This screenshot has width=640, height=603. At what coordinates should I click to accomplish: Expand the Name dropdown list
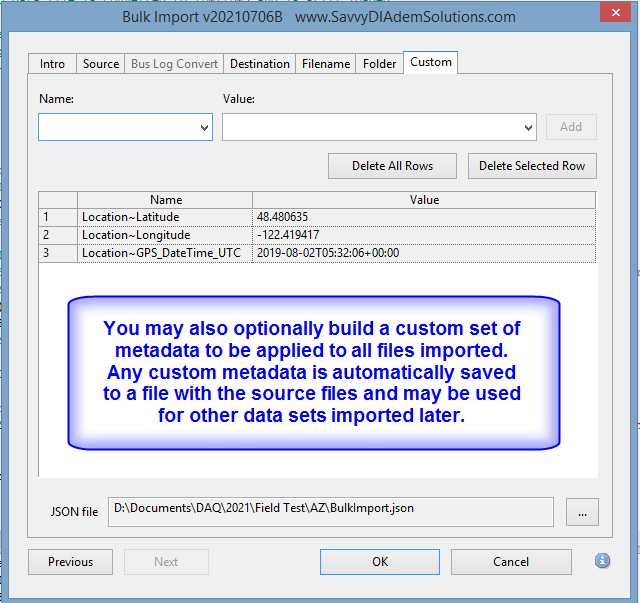coord(204,128)
